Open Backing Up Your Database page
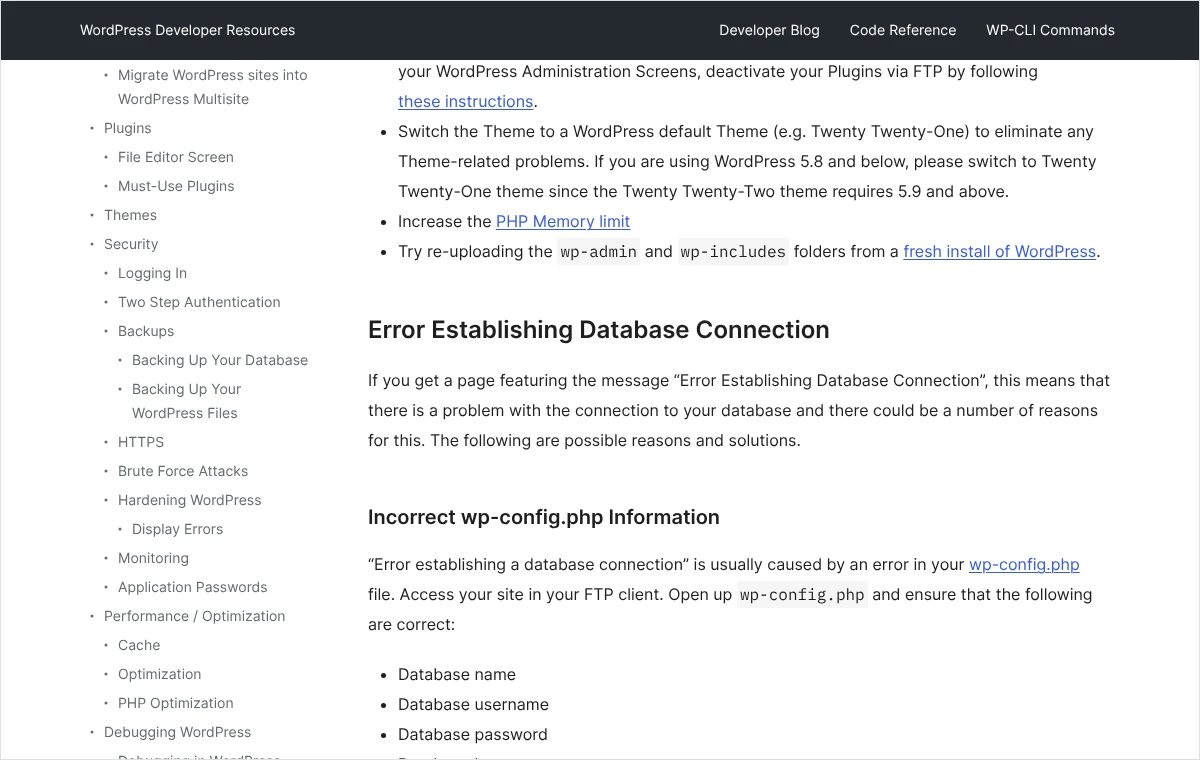The height and width of the screenshot is (760, 1200). click(x=220, y=360)
